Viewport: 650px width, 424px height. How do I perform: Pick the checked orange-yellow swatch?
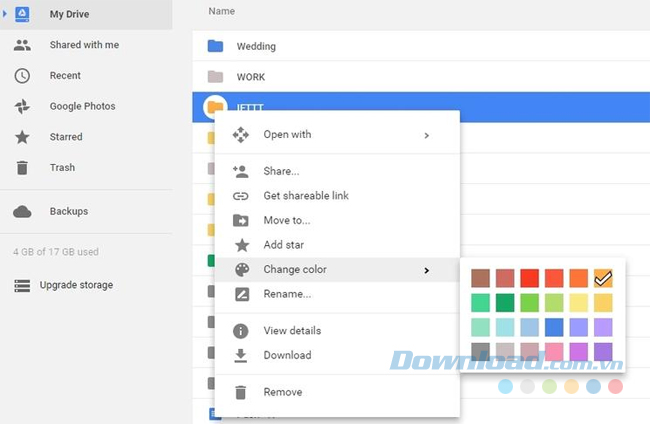603,278
